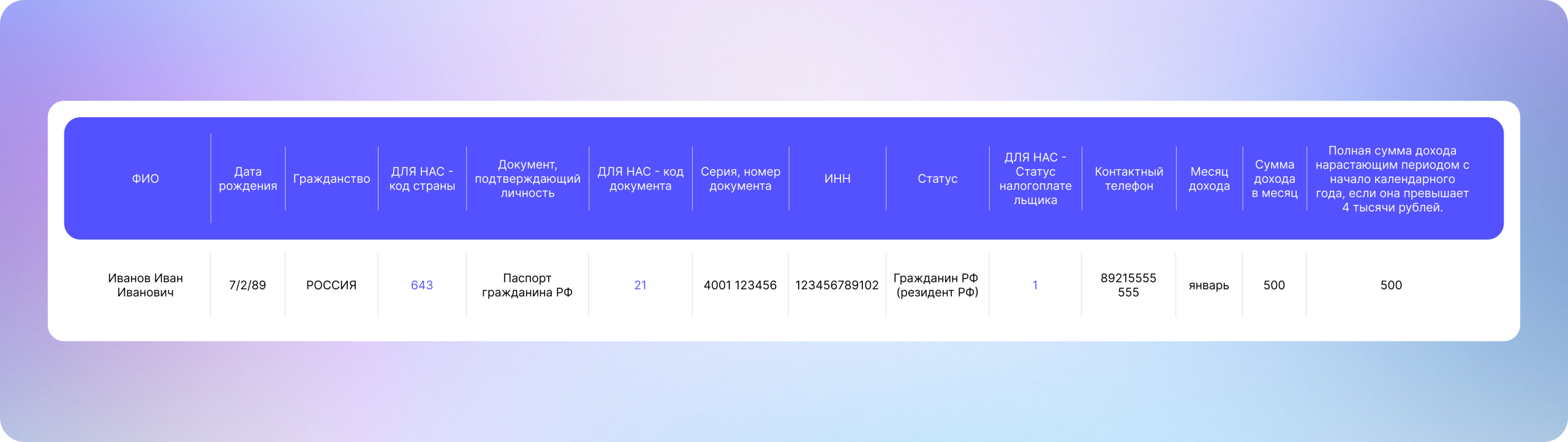Select the Контактный телефон column header
Viewport: 1568px width, 442px height.
tap(1128, 178)
